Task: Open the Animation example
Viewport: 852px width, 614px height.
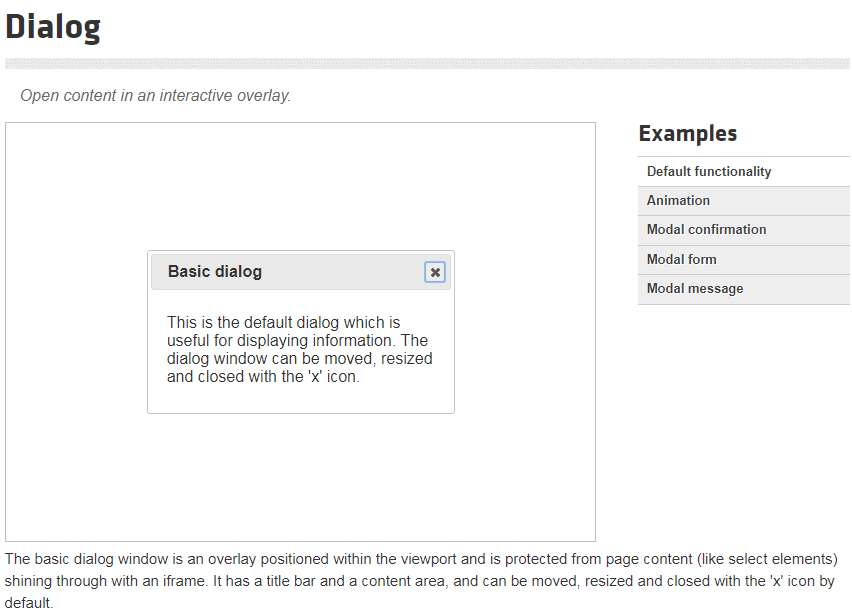Action: coord(743,201)
